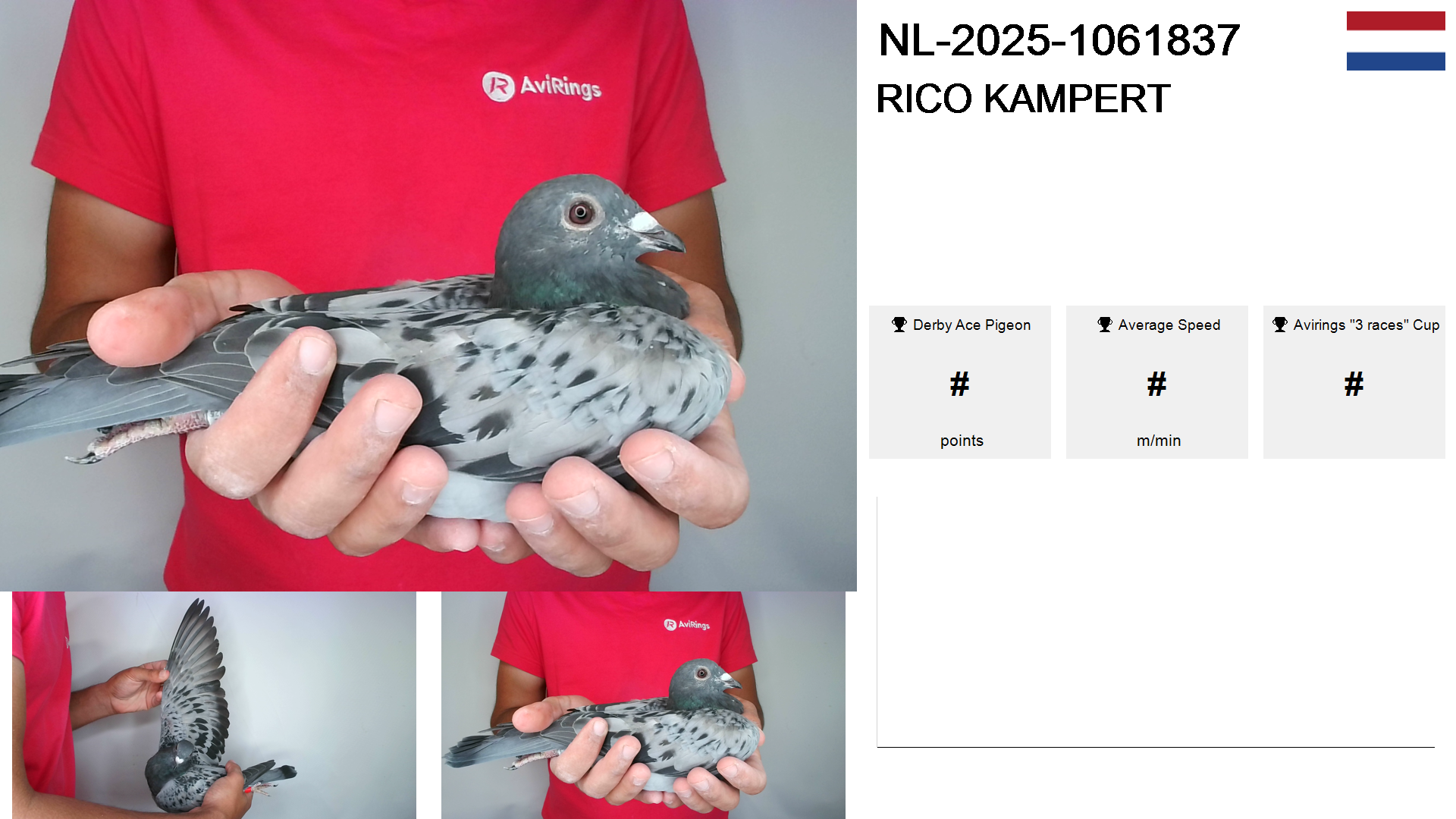1456x819 pixels.
Task: Open the Derby Ace Pigeon points card
Action: (960, 382)
